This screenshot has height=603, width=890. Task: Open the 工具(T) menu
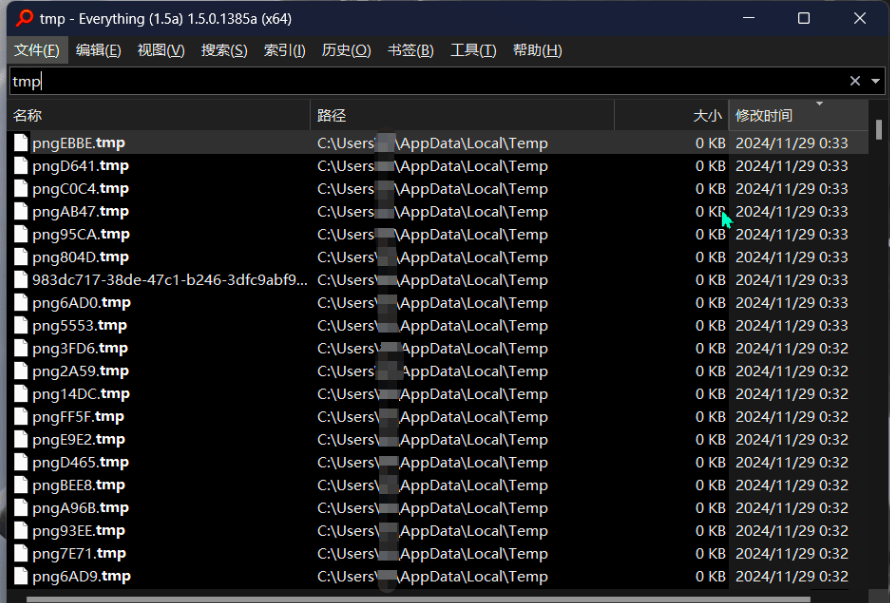[x=473, y=51]
